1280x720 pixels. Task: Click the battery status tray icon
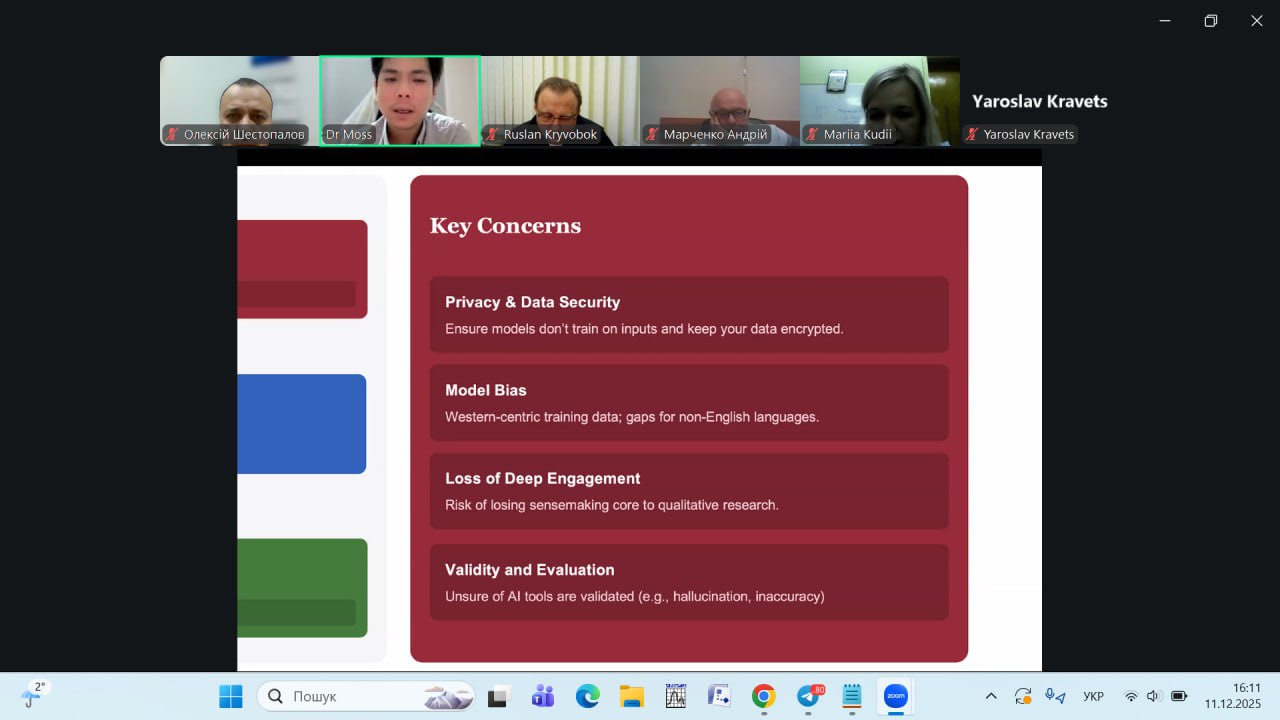[x=1179, y=696]
